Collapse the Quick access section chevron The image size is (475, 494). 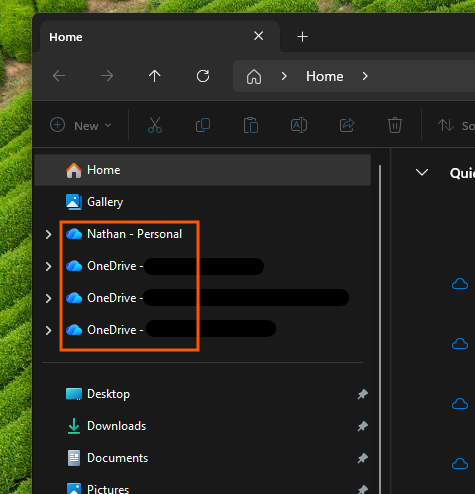click(422, 172)
